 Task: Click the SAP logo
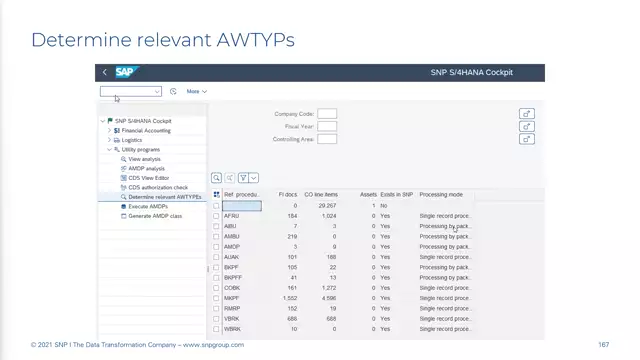126,72
